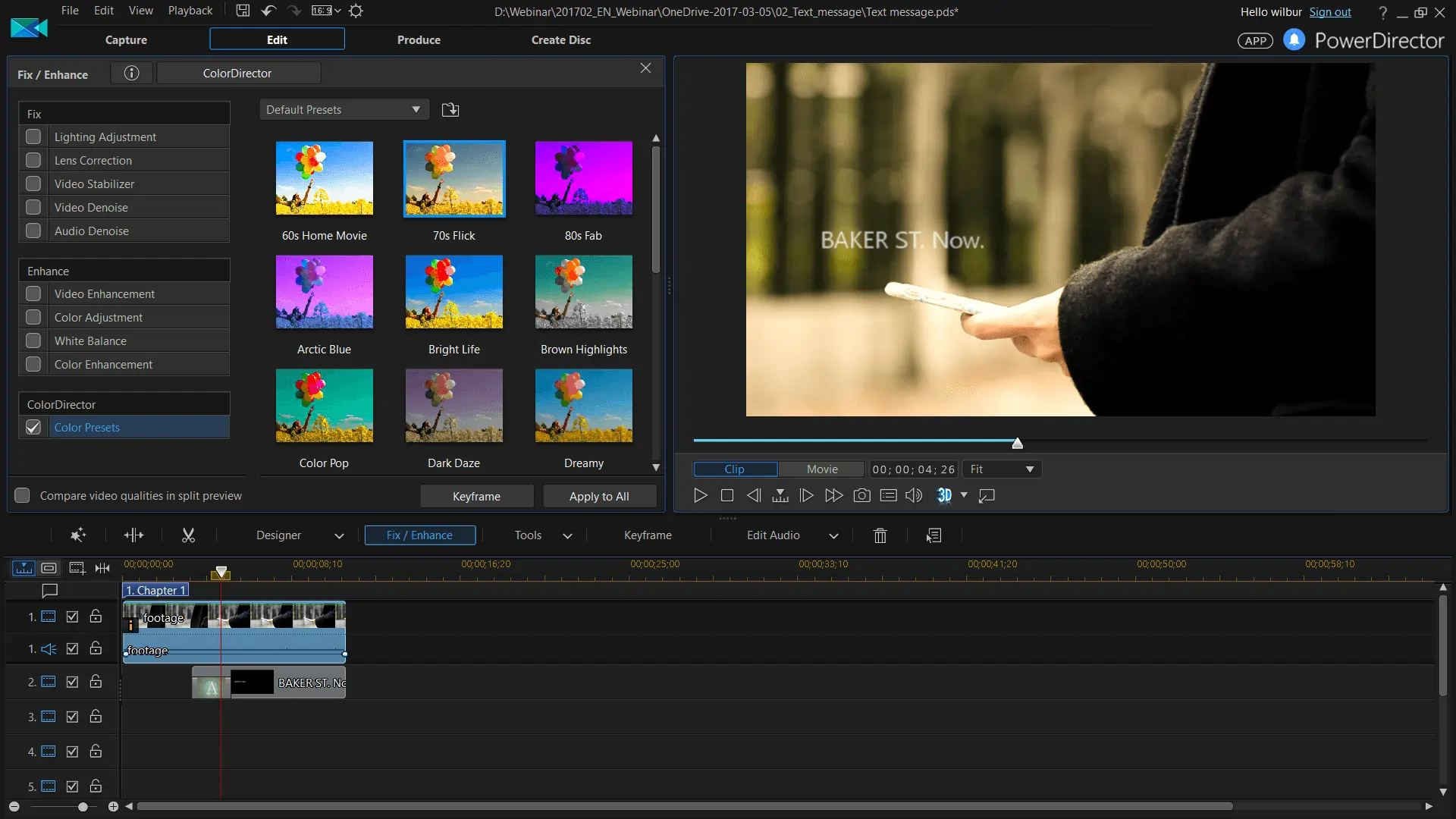Screen dimensions: 1456x819
Task: Click the Sign out link
Action: (x=1331, y=11)
